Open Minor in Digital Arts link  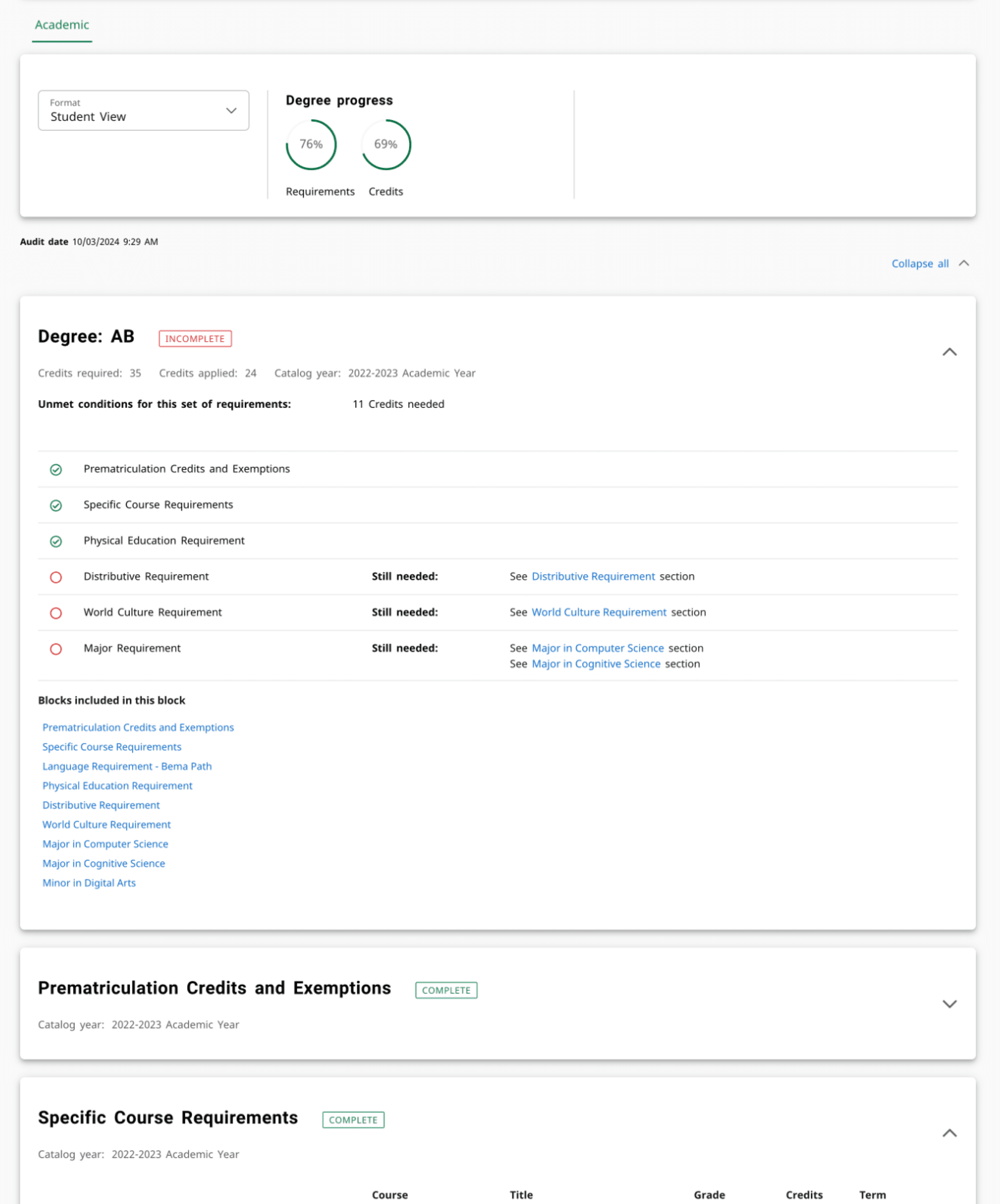point(89,883)
